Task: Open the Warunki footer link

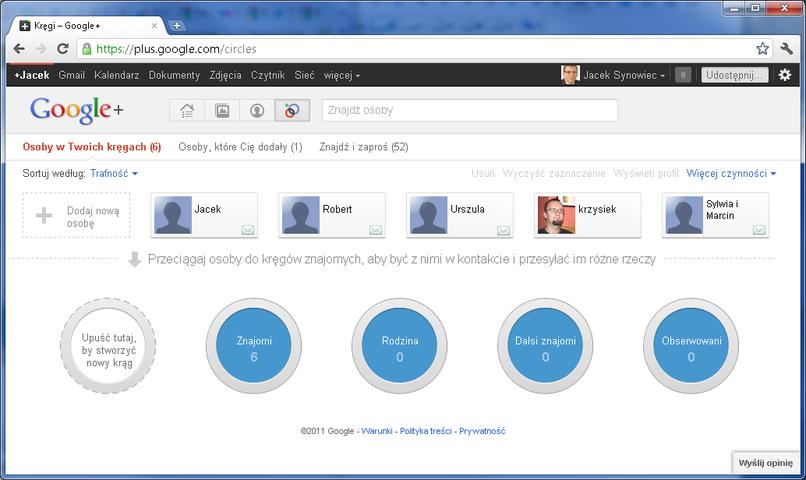Action: (377, 431)
